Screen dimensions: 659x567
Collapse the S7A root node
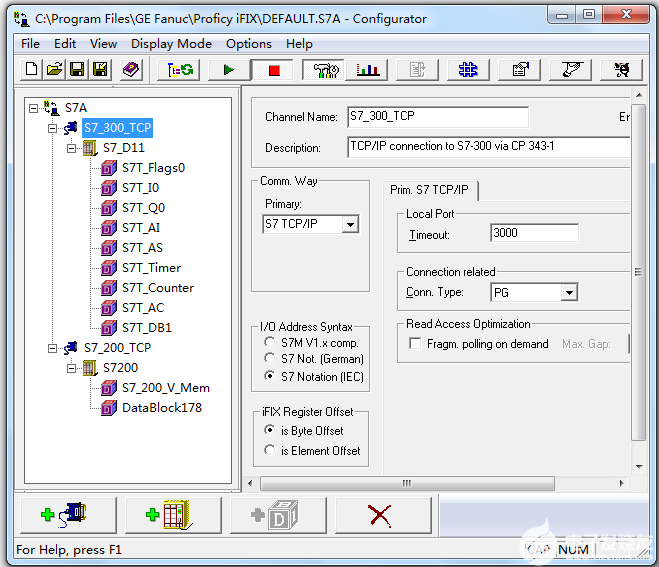point(33,108)
